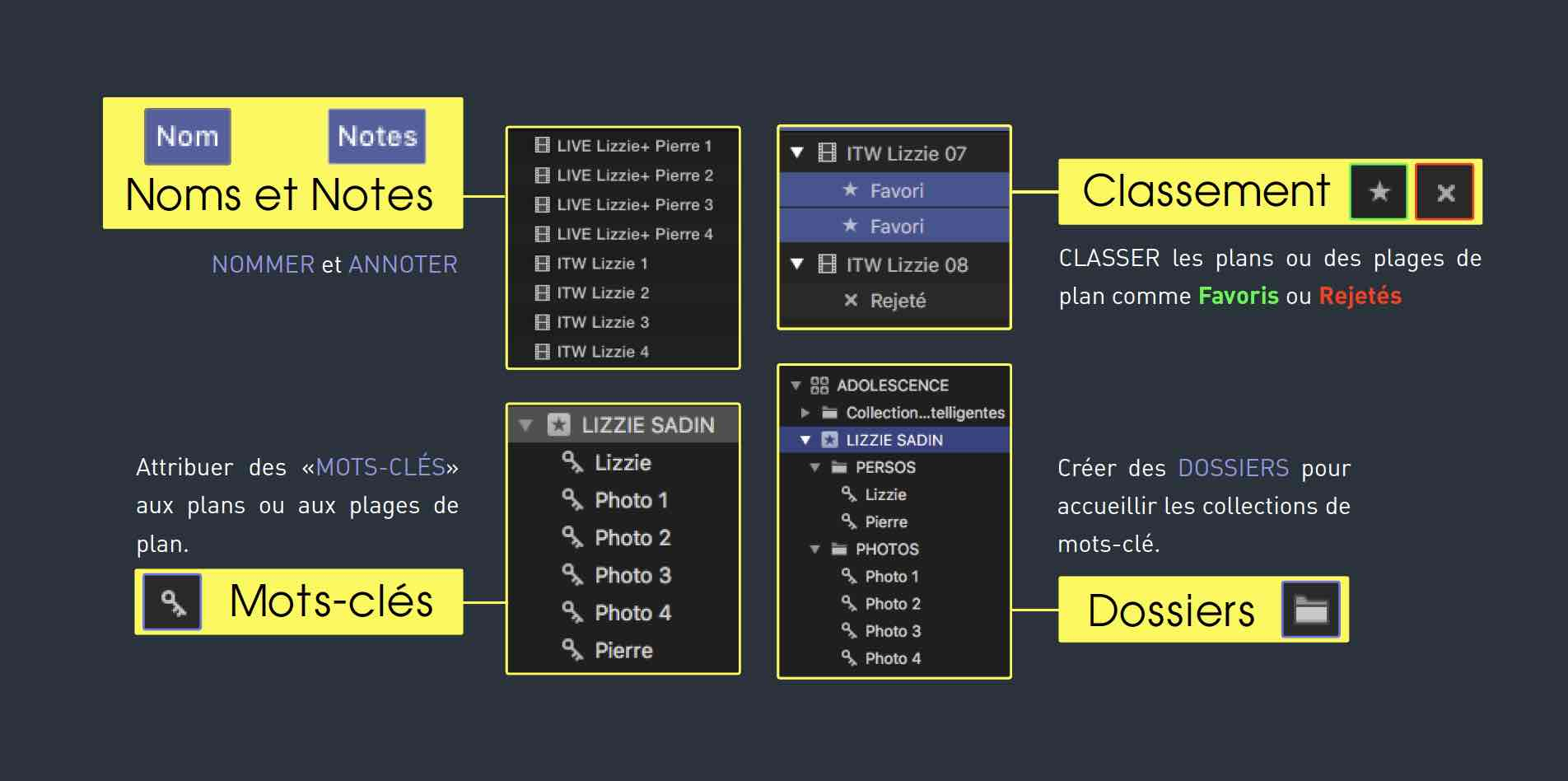The image size is (1568, 781).
Task: Collapse the PHOTOS folder
Action: pos(814,549)
